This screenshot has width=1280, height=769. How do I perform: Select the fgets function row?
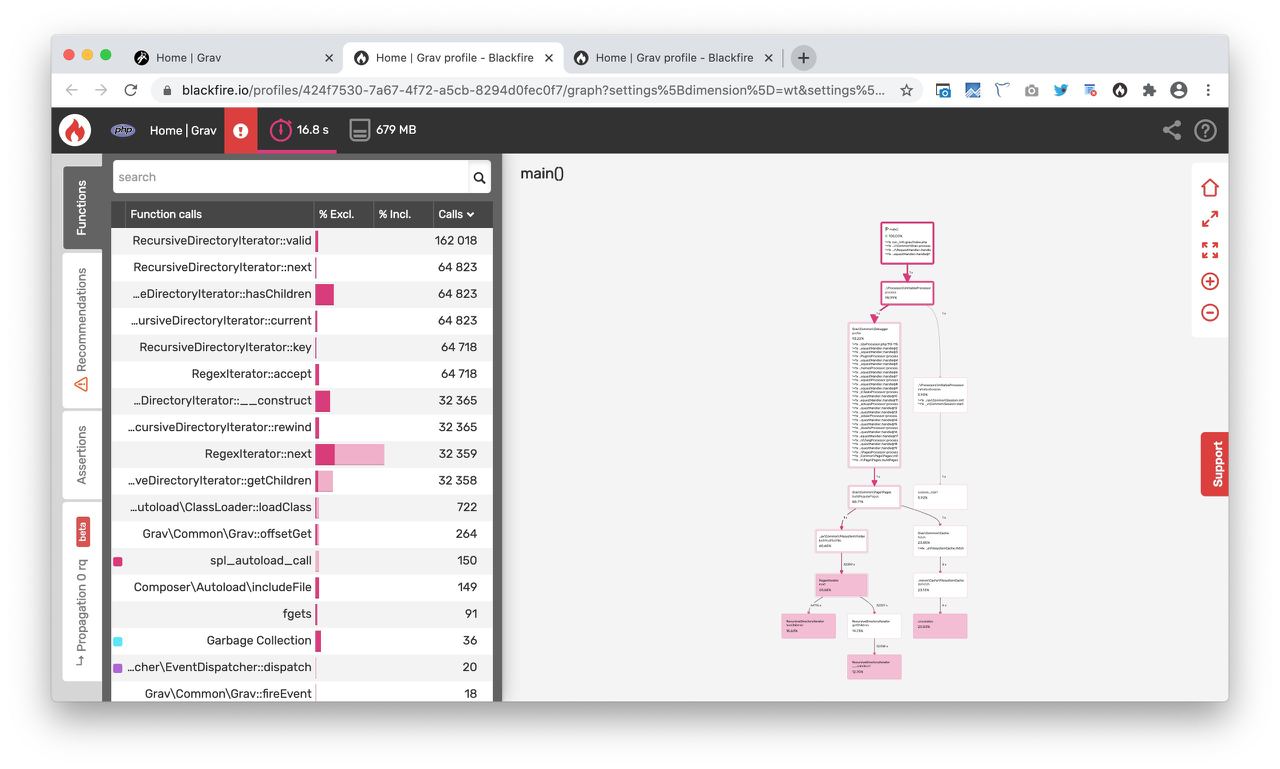coord(302,614)
